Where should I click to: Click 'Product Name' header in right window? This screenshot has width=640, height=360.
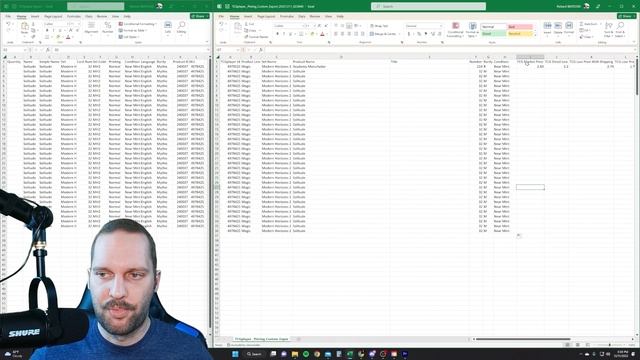[x=304, y=62]
